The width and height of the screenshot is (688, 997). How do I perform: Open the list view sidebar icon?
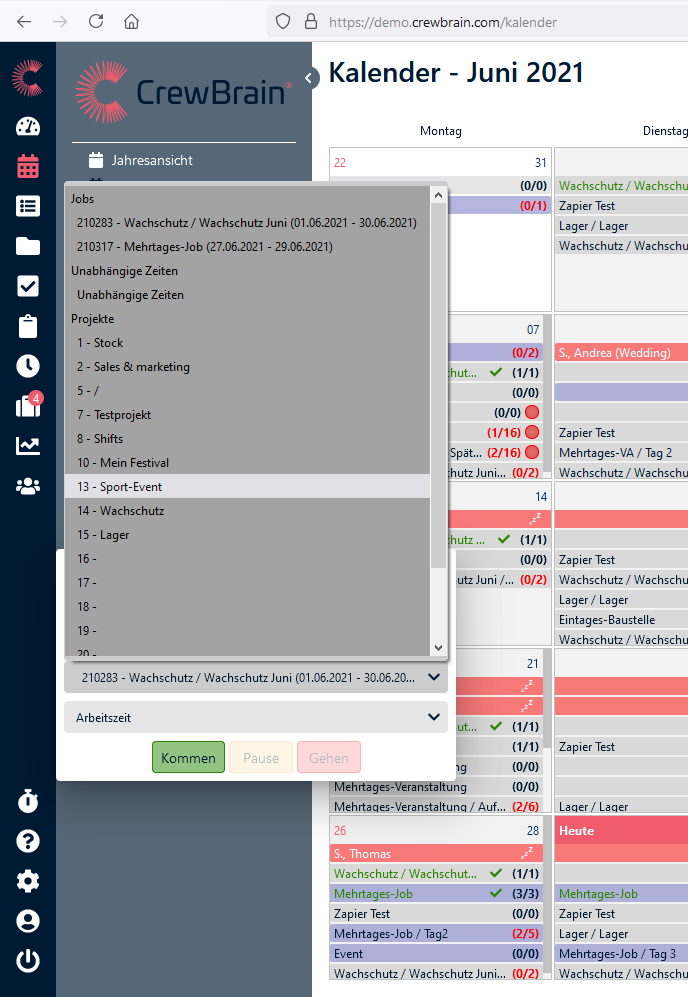(28, 206)
